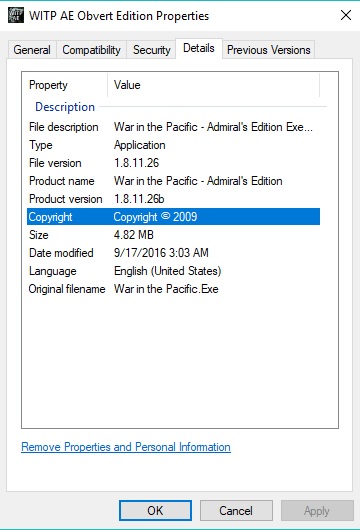Select the Description group heading
The height and width of the screenshot is (530, 360).
click(65, 107)
